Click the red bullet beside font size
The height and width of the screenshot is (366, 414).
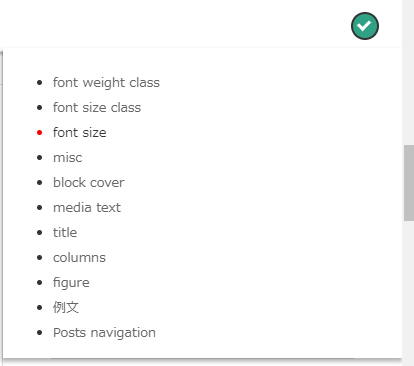[x=40, y=133]
